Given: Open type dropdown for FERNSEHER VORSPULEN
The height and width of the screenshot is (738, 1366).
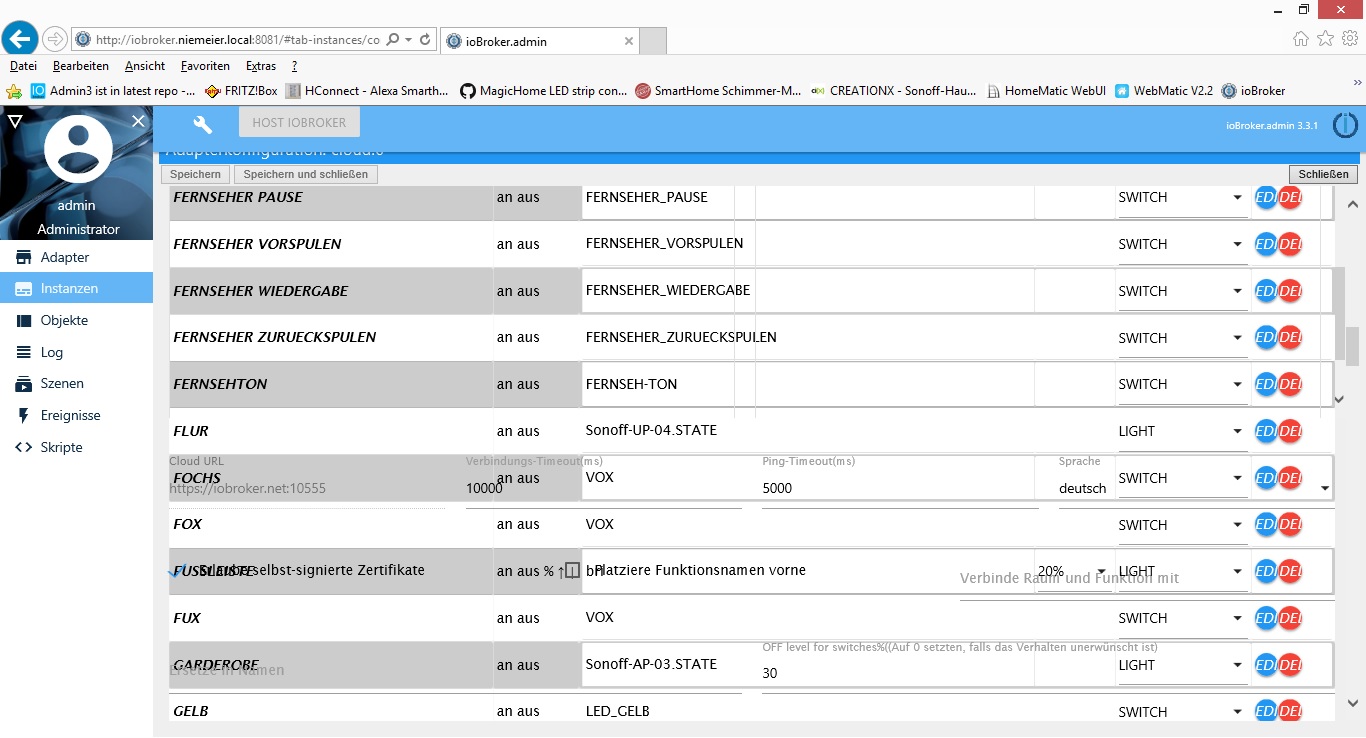Looking at the screenshot, I should pyautogui.click(x=1181, y=245).
